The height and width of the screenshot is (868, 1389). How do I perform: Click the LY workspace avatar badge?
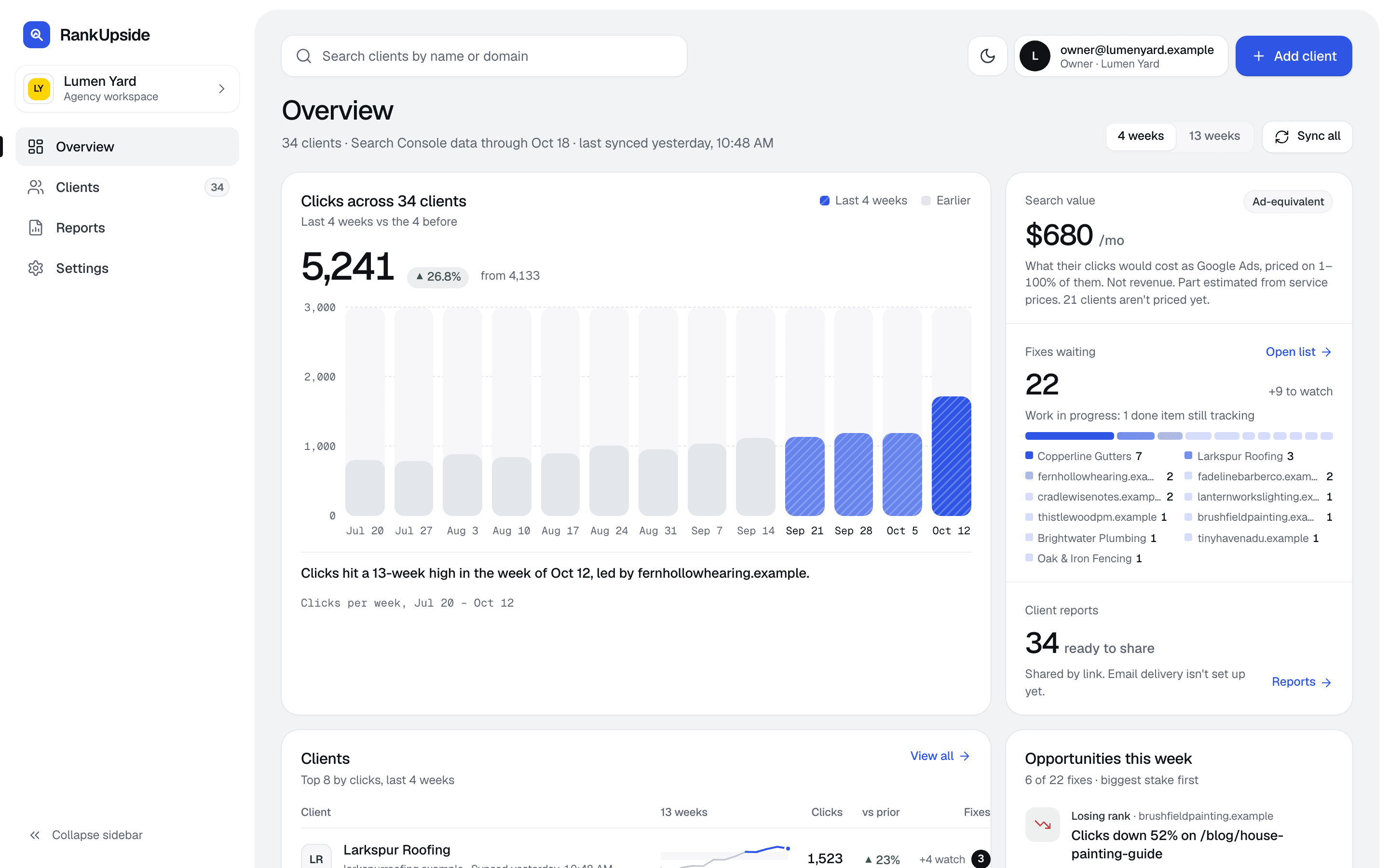(x=39, y=88)
